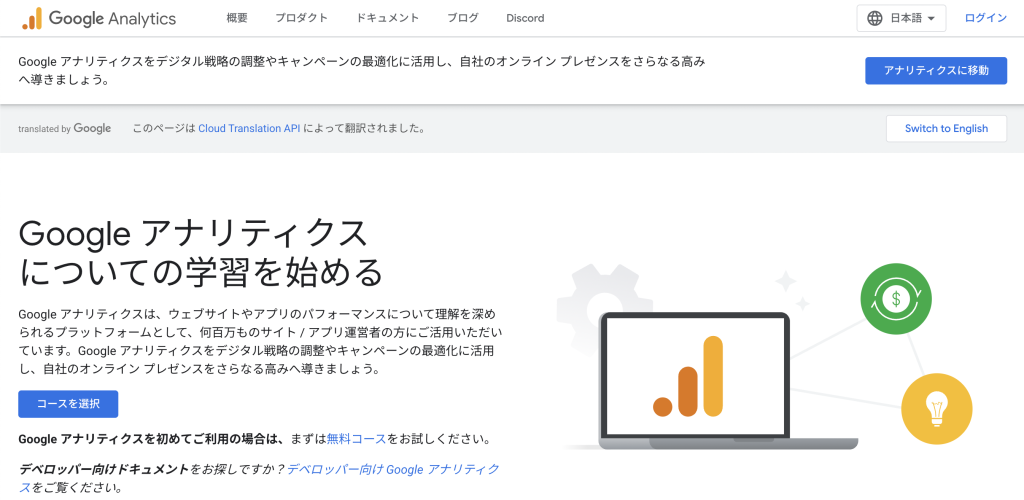Open the Discord navigation link
This screenshot has height=500, width=1024.
[525, 18]
